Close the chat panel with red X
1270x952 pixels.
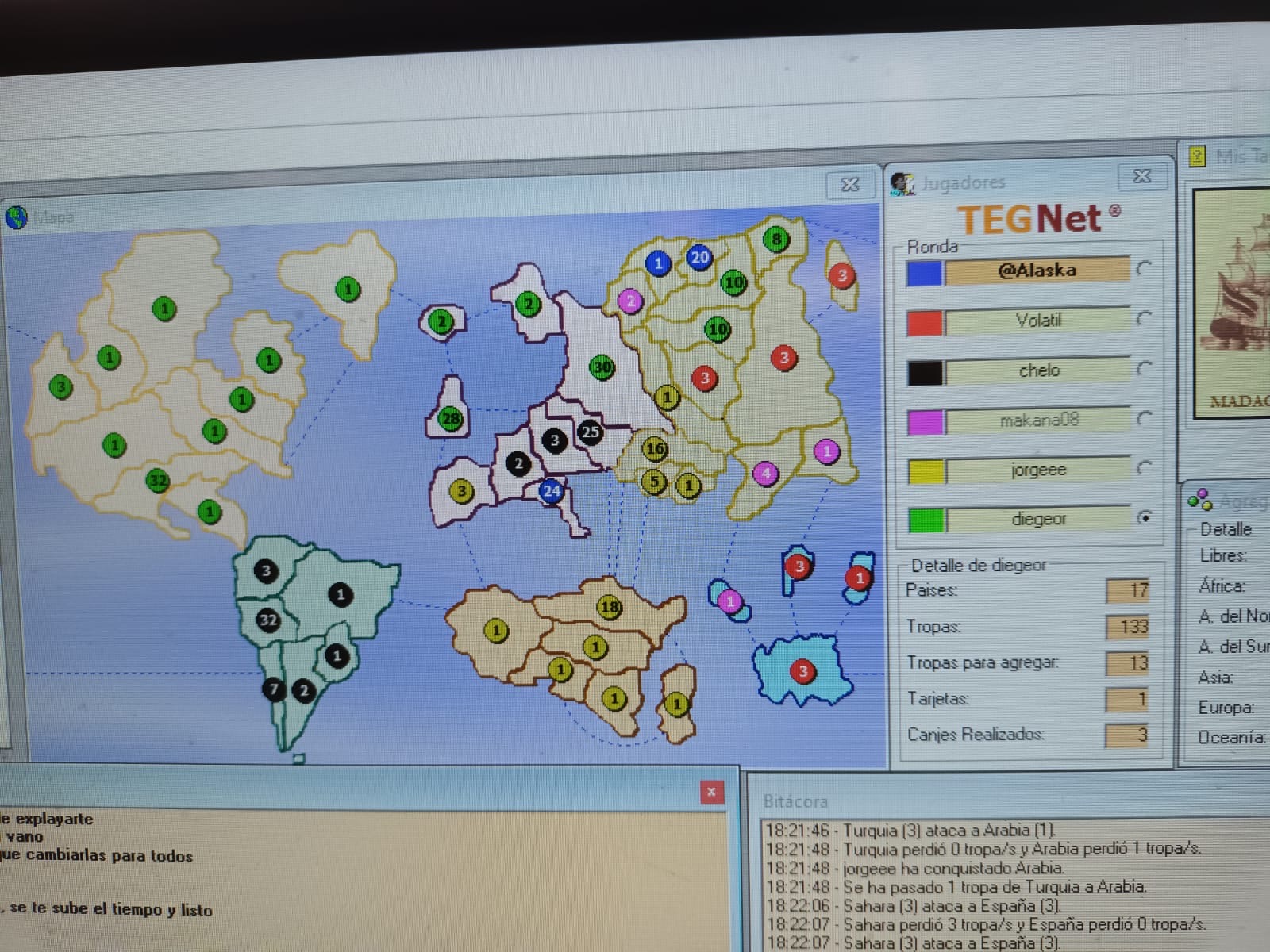(x=711, y=792)
